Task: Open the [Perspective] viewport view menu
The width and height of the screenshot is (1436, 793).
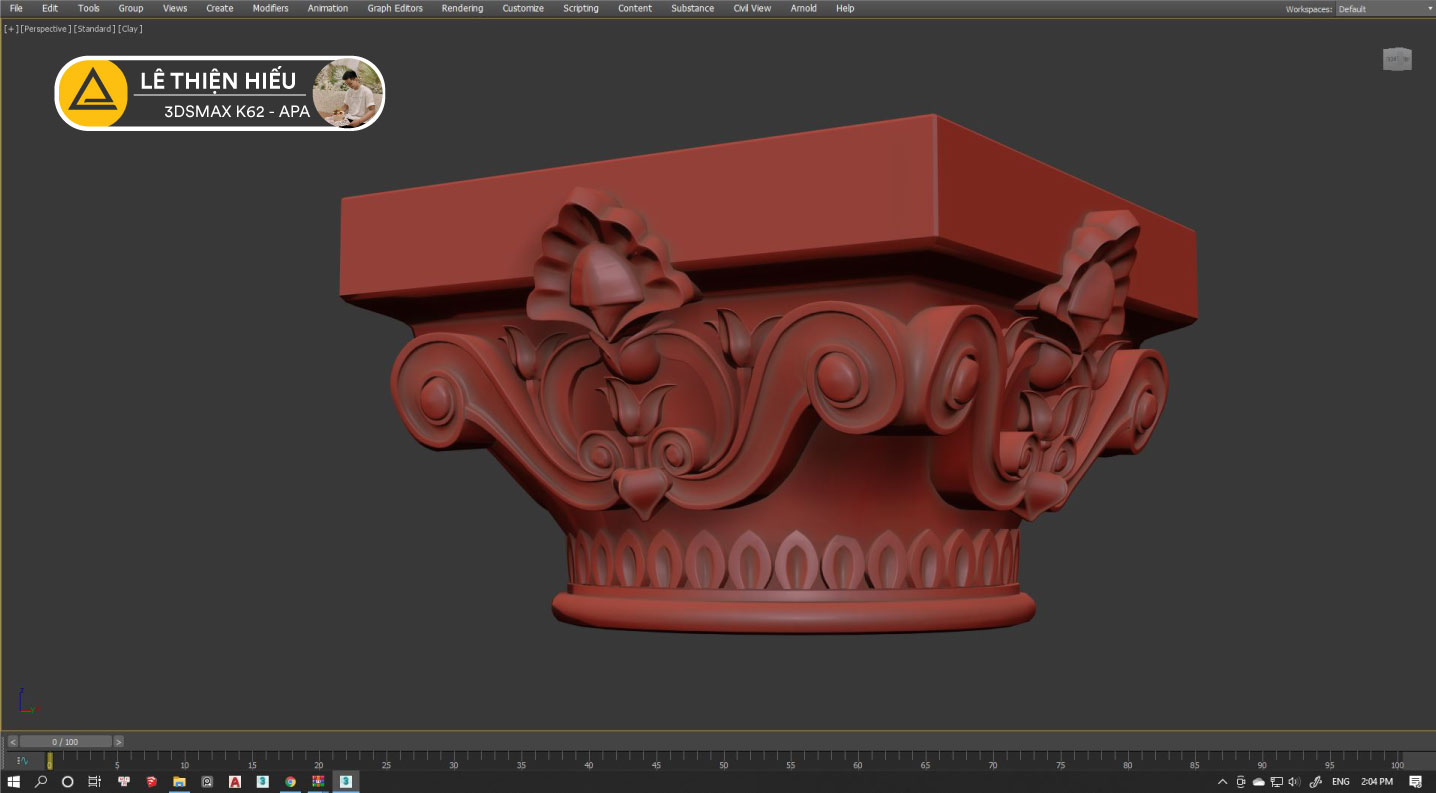Action: [x=44, y=29]
